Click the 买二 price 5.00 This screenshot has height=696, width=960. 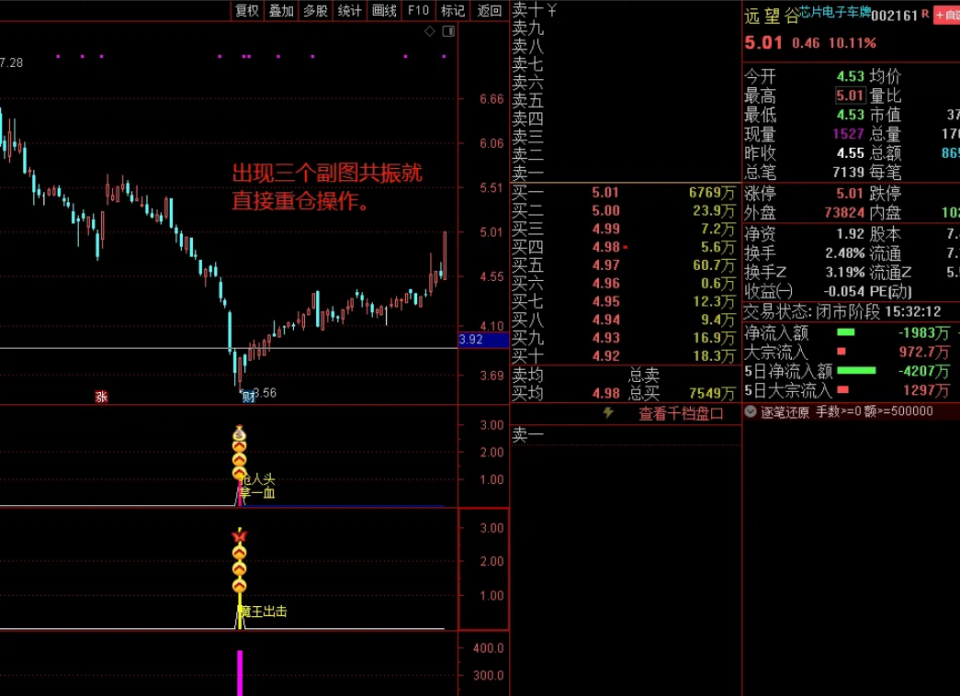(606, 211)
